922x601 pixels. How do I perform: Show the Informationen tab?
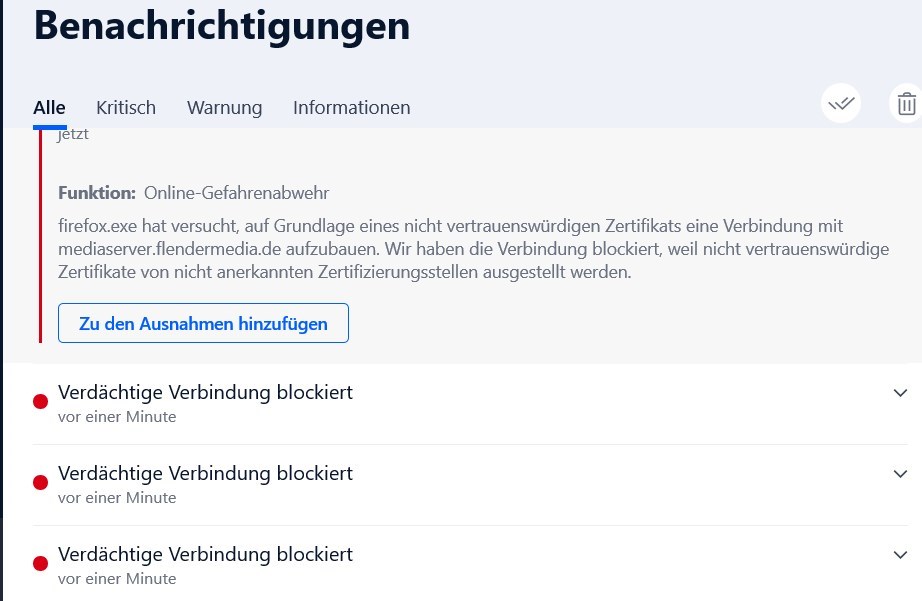pyautogui.click(x=351, y=108)
